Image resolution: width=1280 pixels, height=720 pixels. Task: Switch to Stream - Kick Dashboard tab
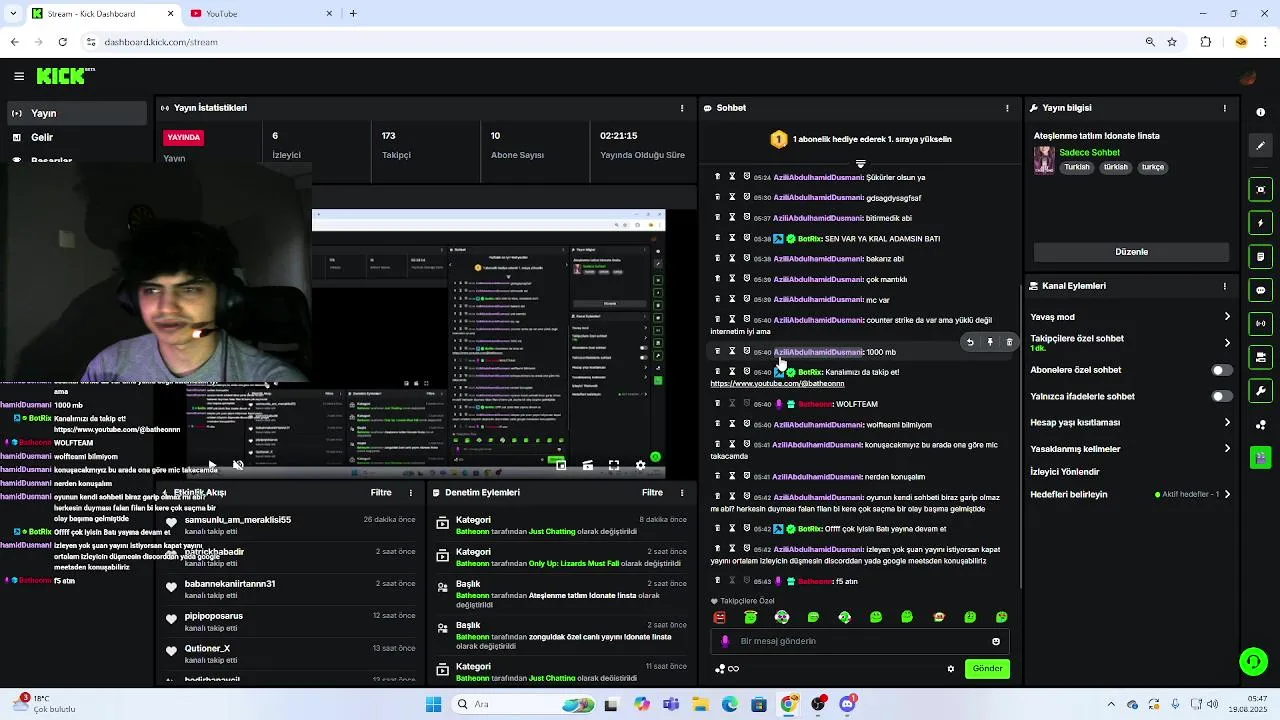(x=102, y=13)
